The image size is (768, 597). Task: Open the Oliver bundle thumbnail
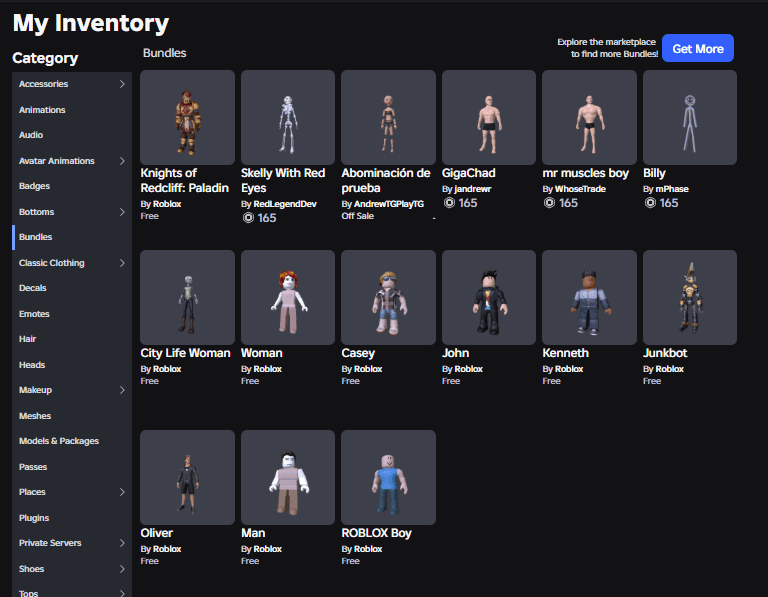point(188,478)
